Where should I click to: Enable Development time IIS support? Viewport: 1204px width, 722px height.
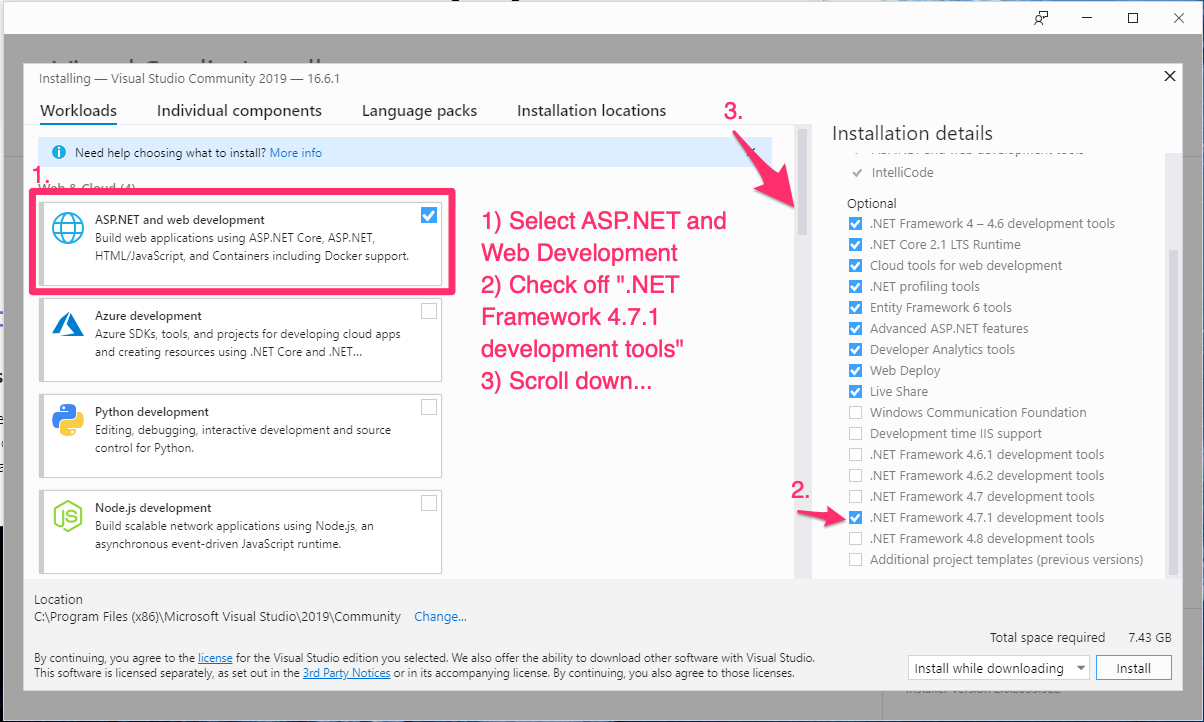tap(855, 433)
